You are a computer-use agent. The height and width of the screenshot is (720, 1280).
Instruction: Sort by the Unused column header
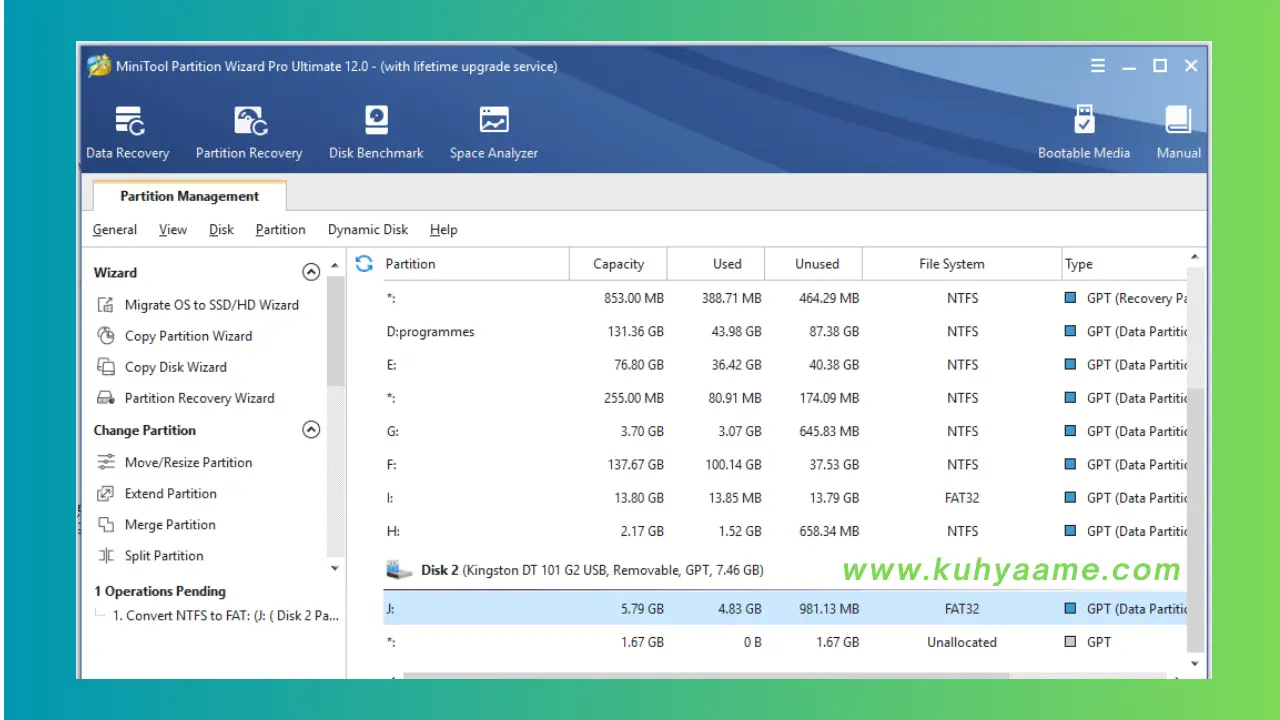click(814, 264)
